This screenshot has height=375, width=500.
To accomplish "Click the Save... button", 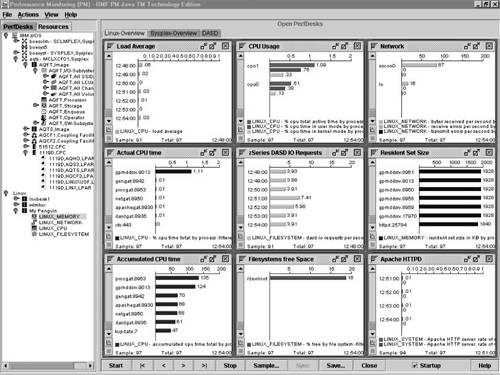I will point(336,366).
